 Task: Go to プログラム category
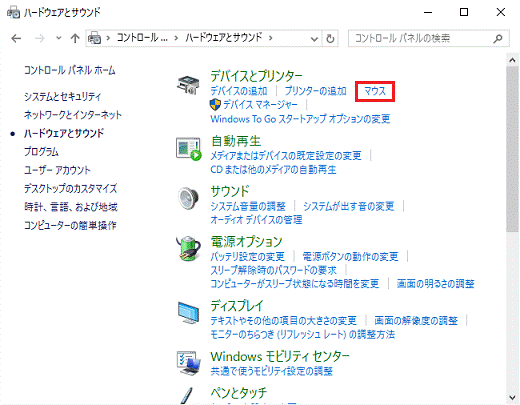(x=41, y=151)
